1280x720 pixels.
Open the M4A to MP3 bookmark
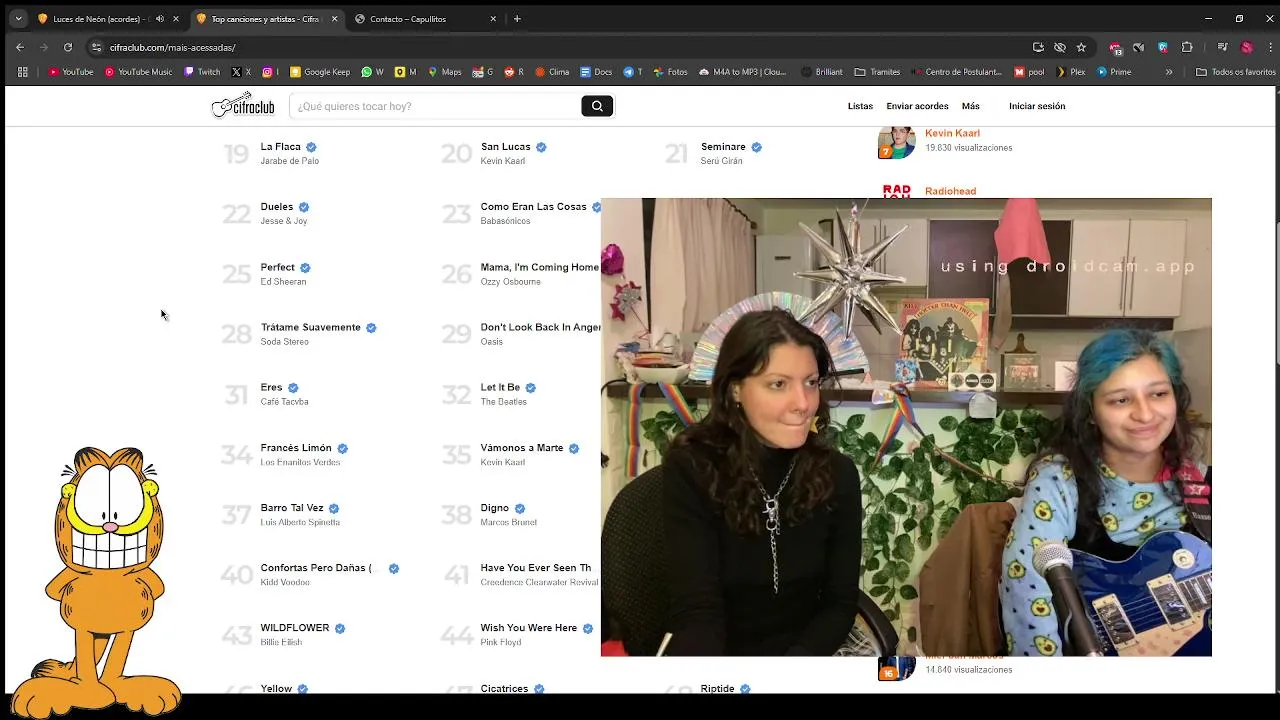click(742, 72)
